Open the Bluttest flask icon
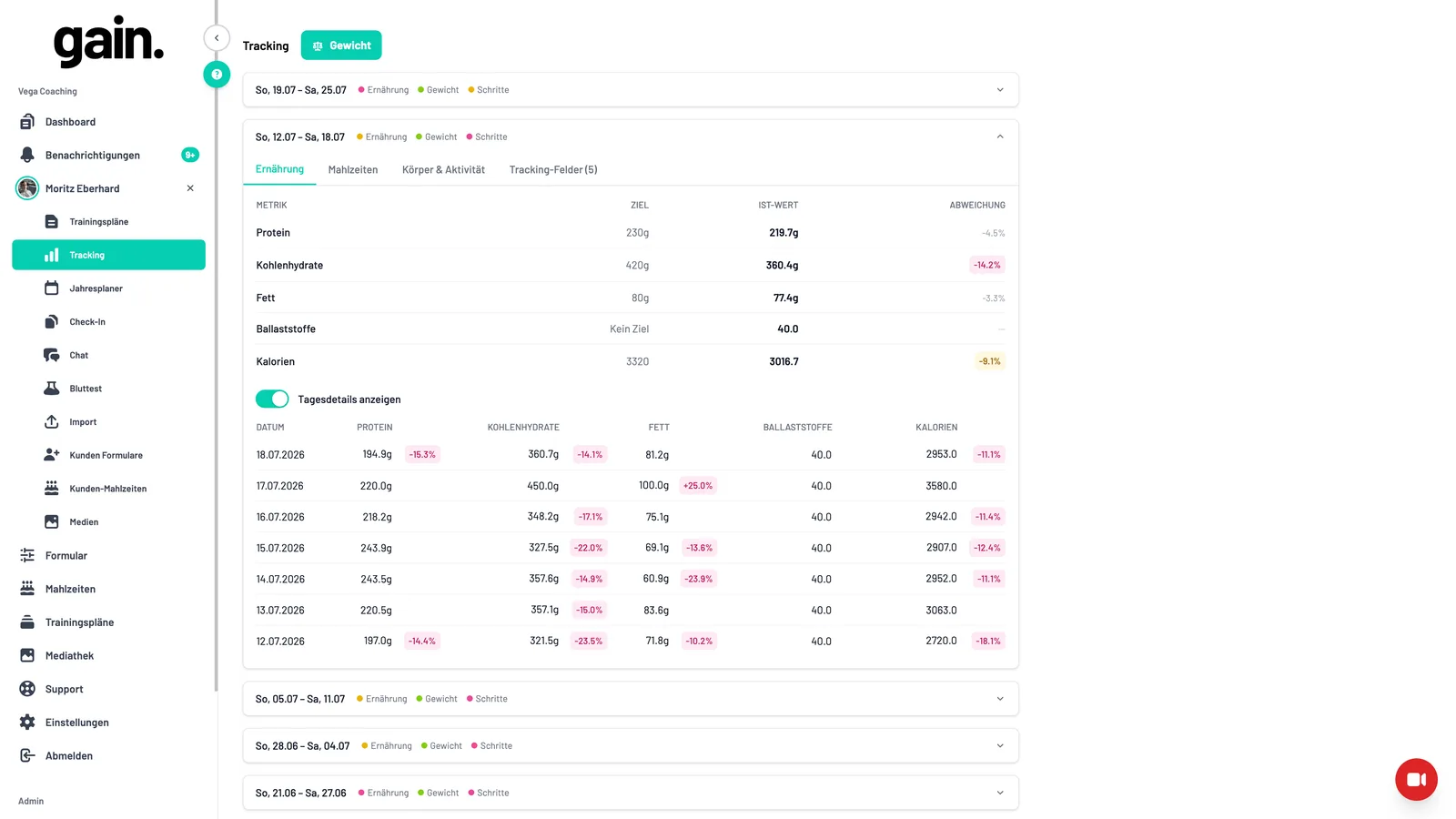Viewport: 1456px width, 819px height. click(52, 389)
